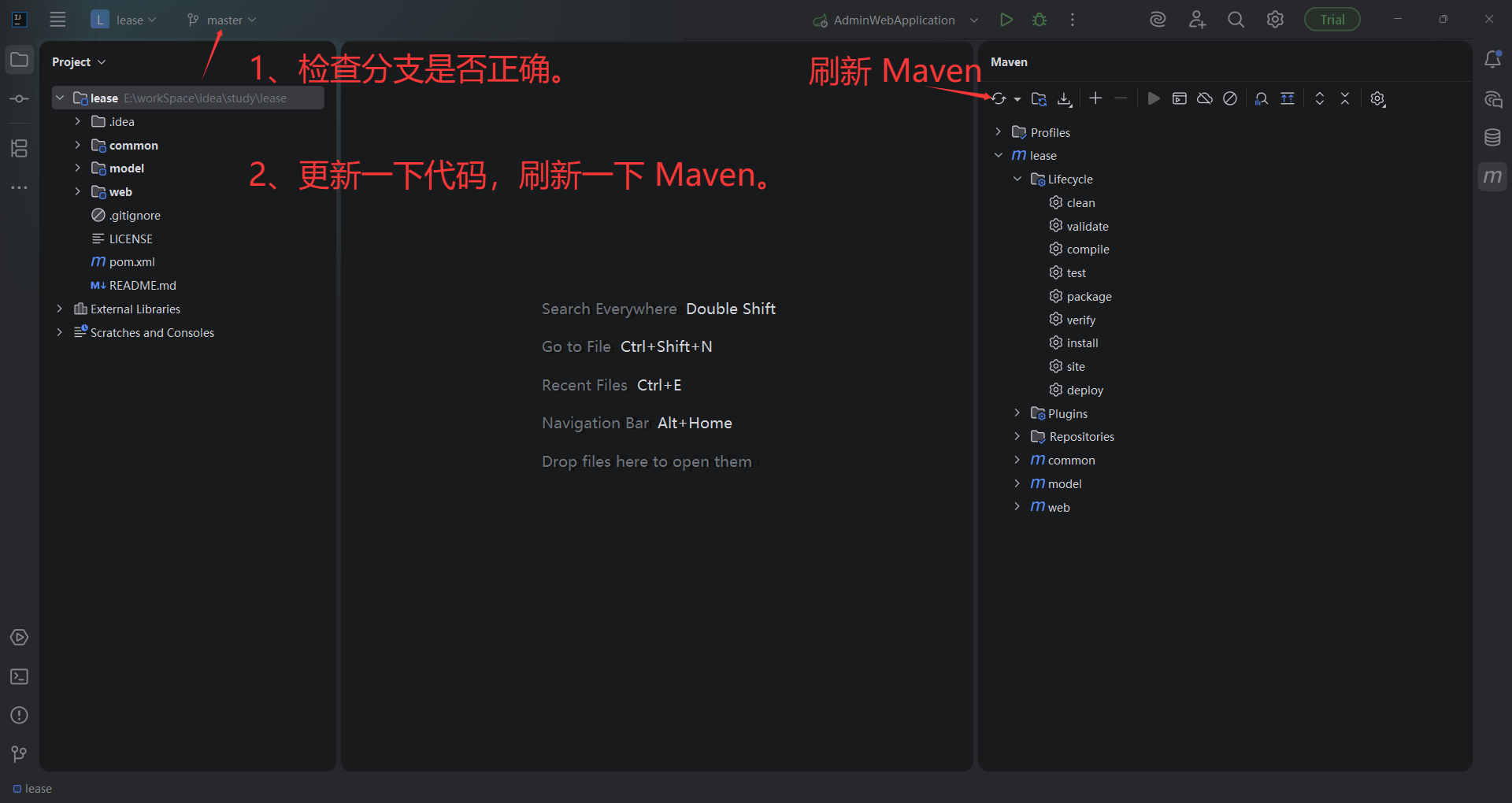Reload all Maven projects icon
The image size is (1512, 803).
(999, 98)
